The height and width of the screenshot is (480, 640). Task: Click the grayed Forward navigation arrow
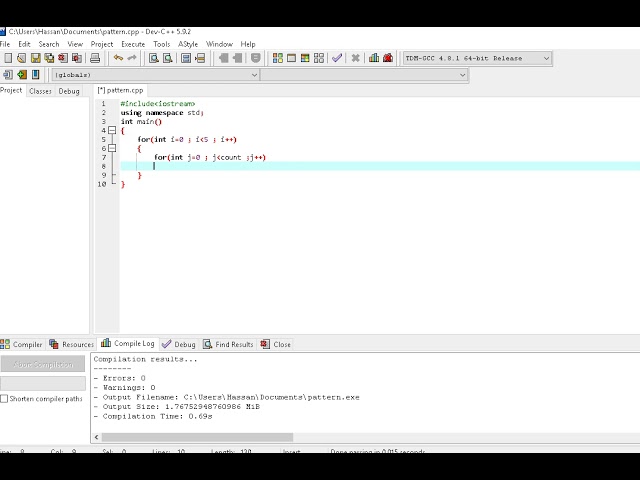237,58
